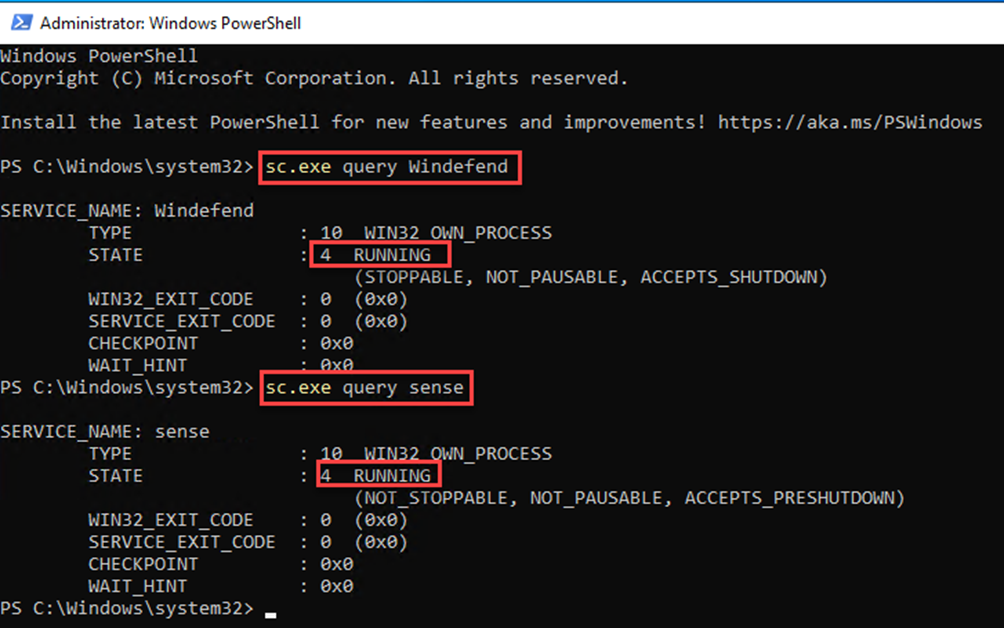The image size is (1004, 628).
Task: Click the first WIN32_OWN_PROCESS type value
Action: [x=458, y=233]
